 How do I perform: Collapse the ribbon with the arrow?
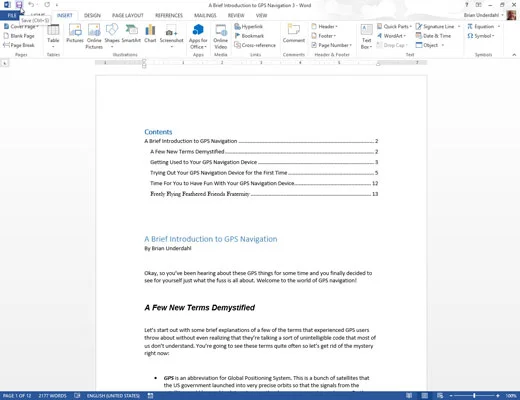pos(514,55)
